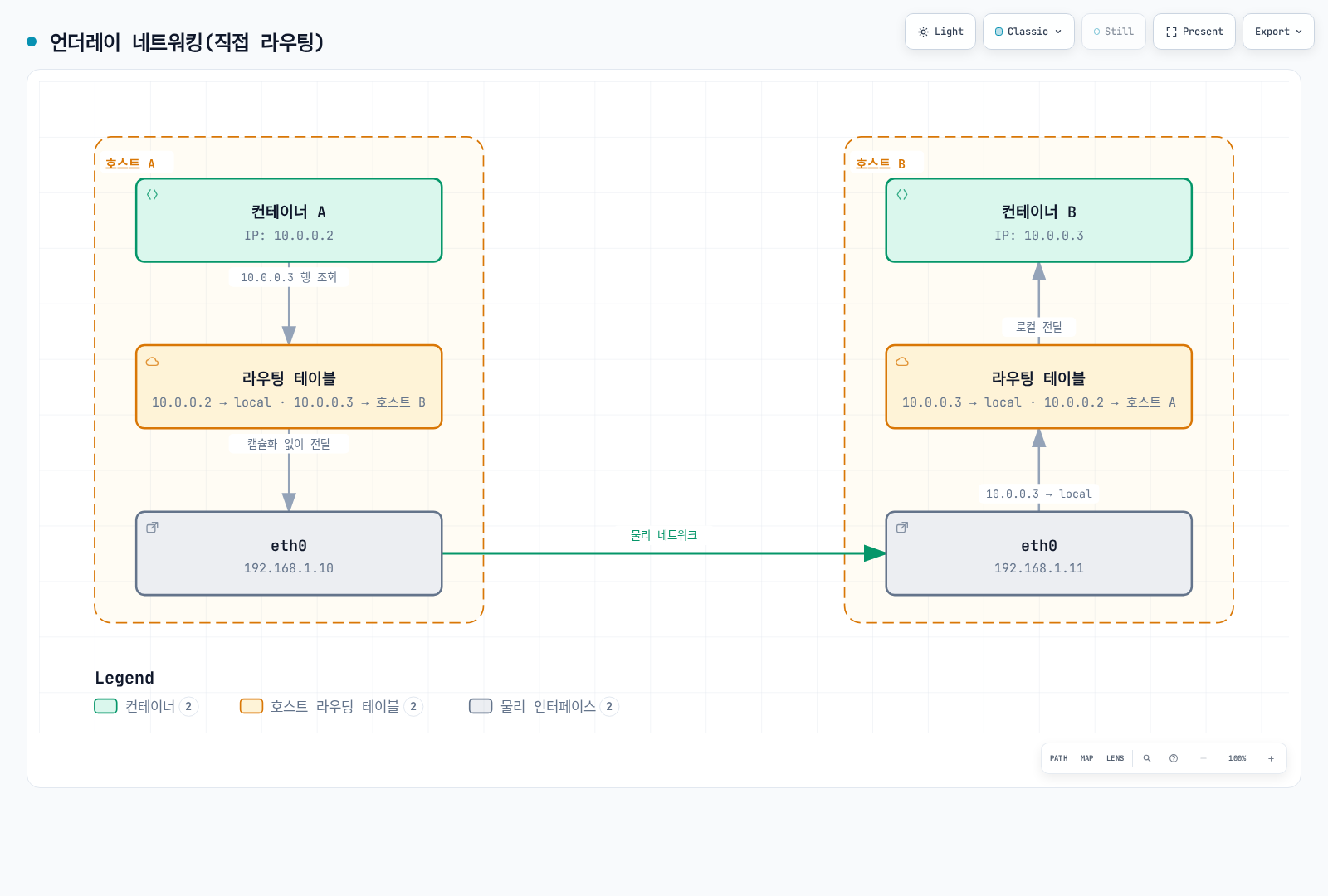Select eth0 node 192.168.1.10

[289, 553]
